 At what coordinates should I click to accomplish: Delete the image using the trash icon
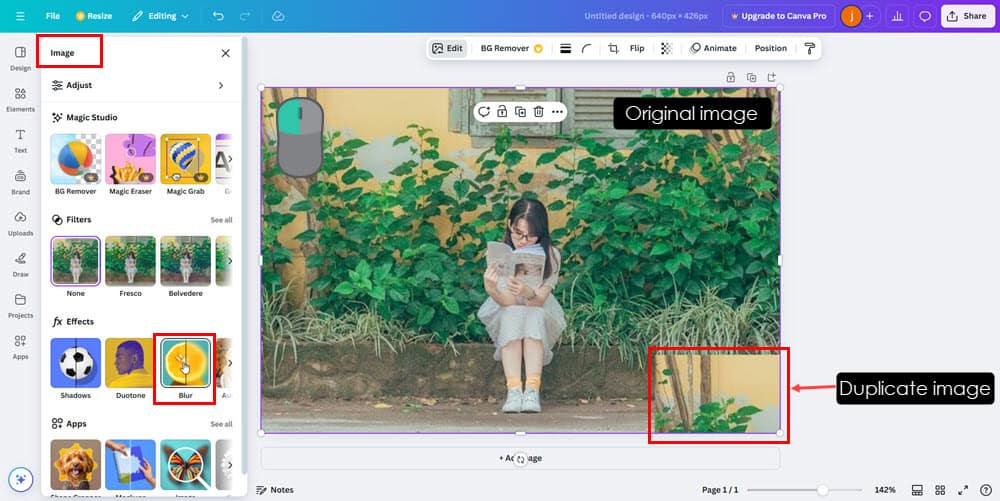point(538,112)
